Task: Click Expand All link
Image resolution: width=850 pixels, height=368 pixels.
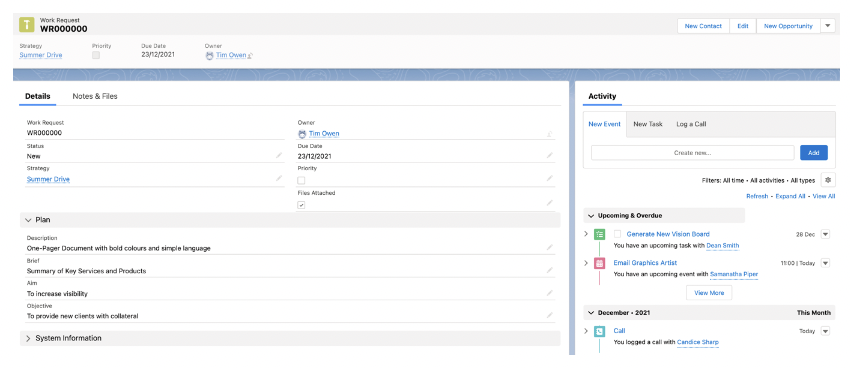Action: point(790,196)
